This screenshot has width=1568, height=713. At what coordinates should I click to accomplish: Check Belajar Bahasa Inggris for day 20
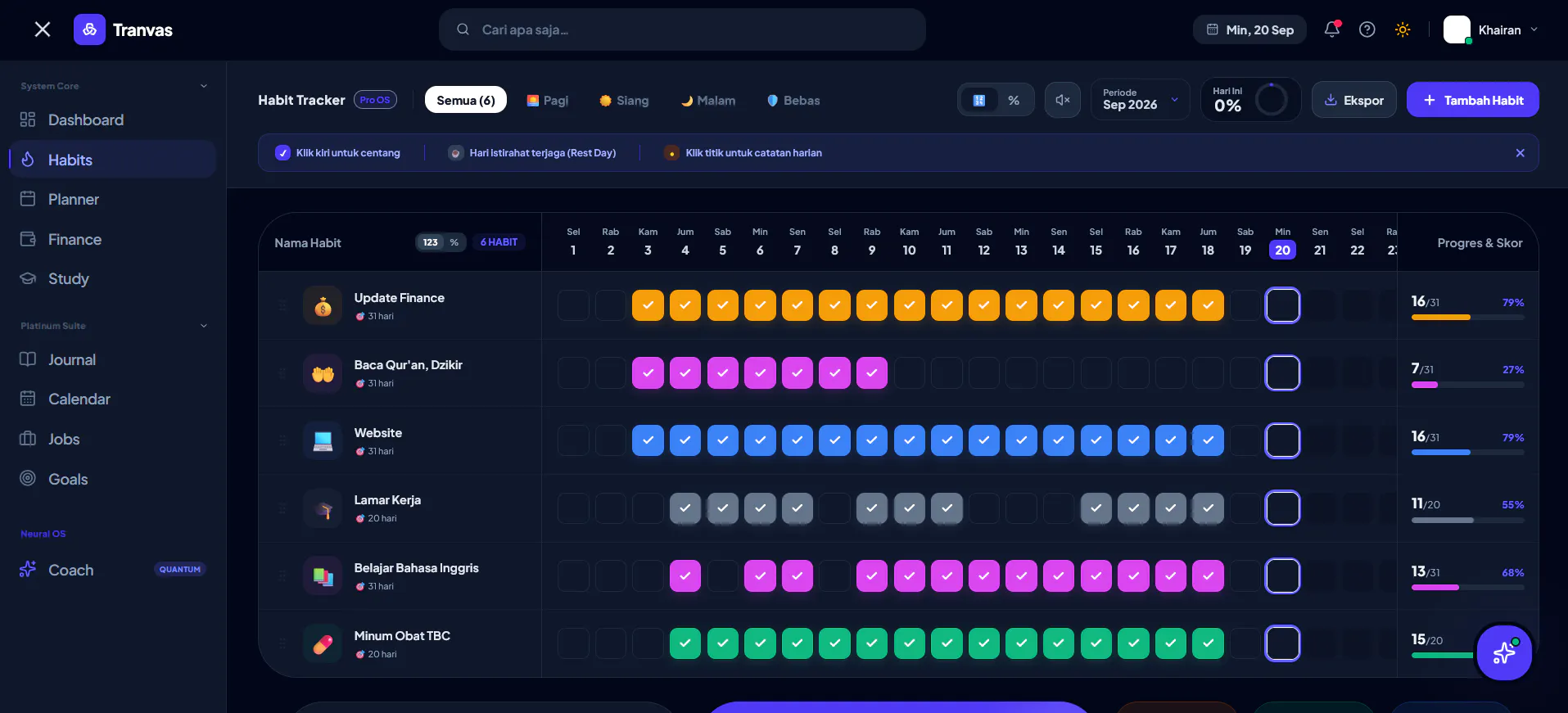click(x=1282, y=576)
